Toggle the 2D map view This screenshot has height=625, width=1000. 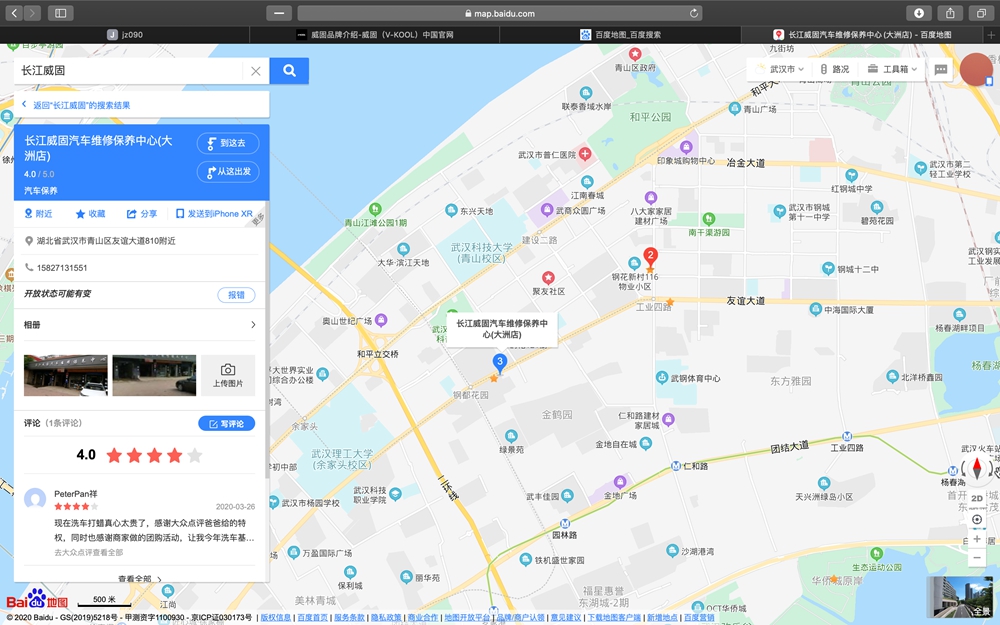pos(977,498)
